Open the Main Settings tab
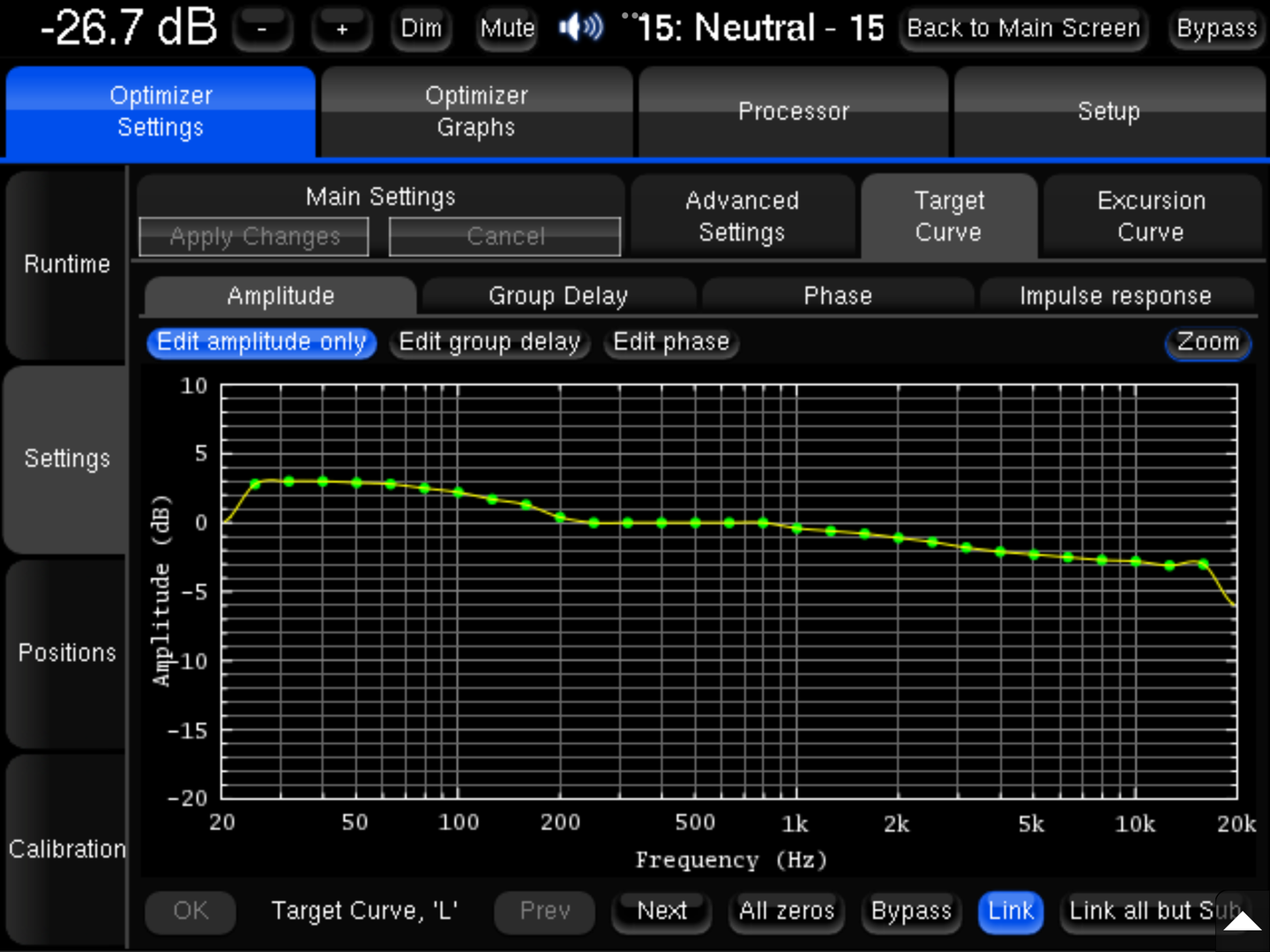This screenshot has height=952, width=1270. pos(380,196)
